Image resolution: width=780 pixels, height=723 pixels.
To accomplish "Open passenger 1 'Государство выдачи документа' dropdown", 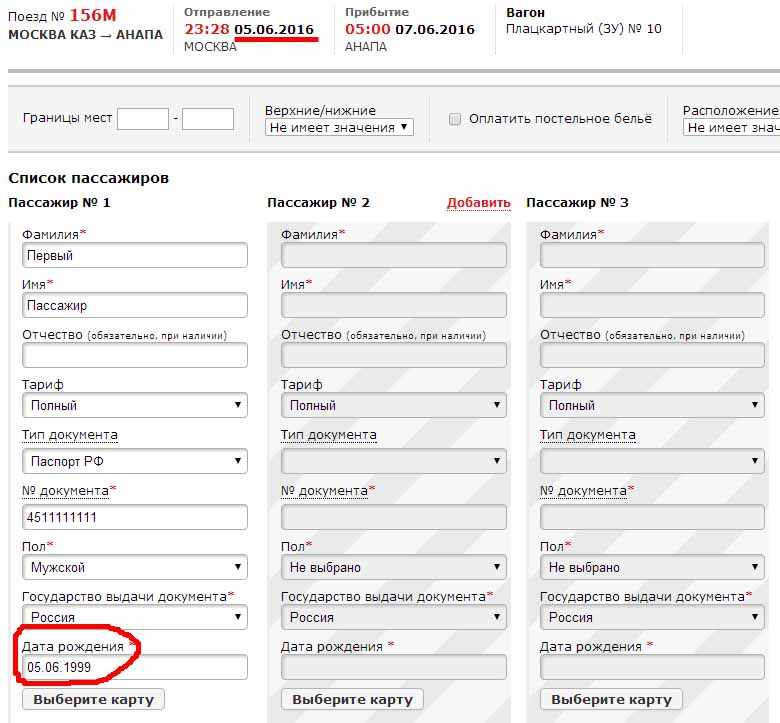I will [135, 617].
